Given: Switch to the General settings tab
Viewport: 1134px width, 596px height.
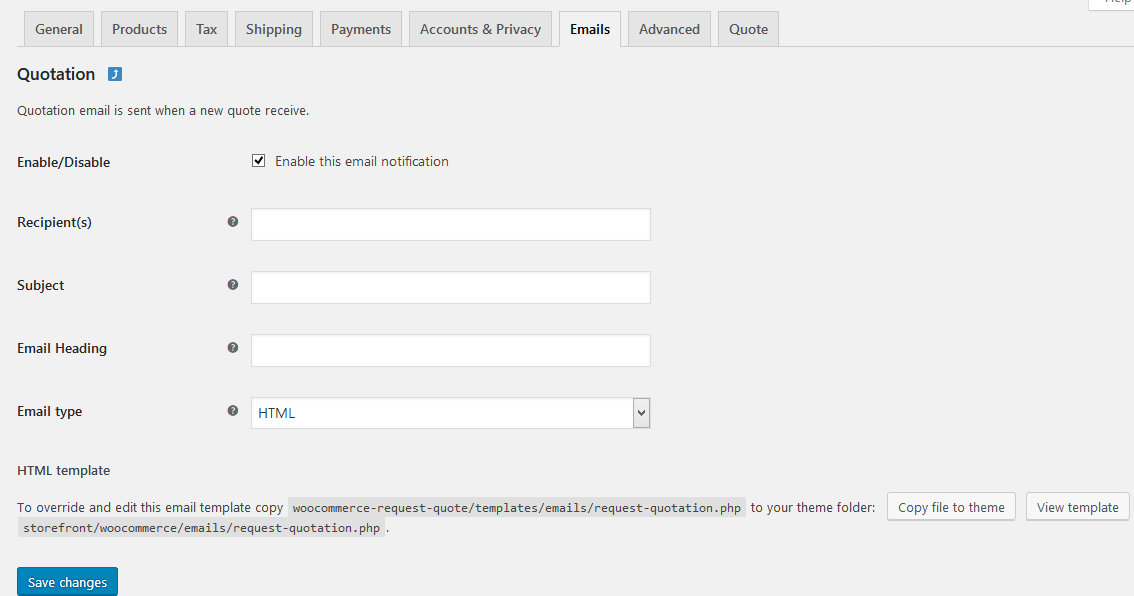Looking at the screenshot, I should 58,29.
